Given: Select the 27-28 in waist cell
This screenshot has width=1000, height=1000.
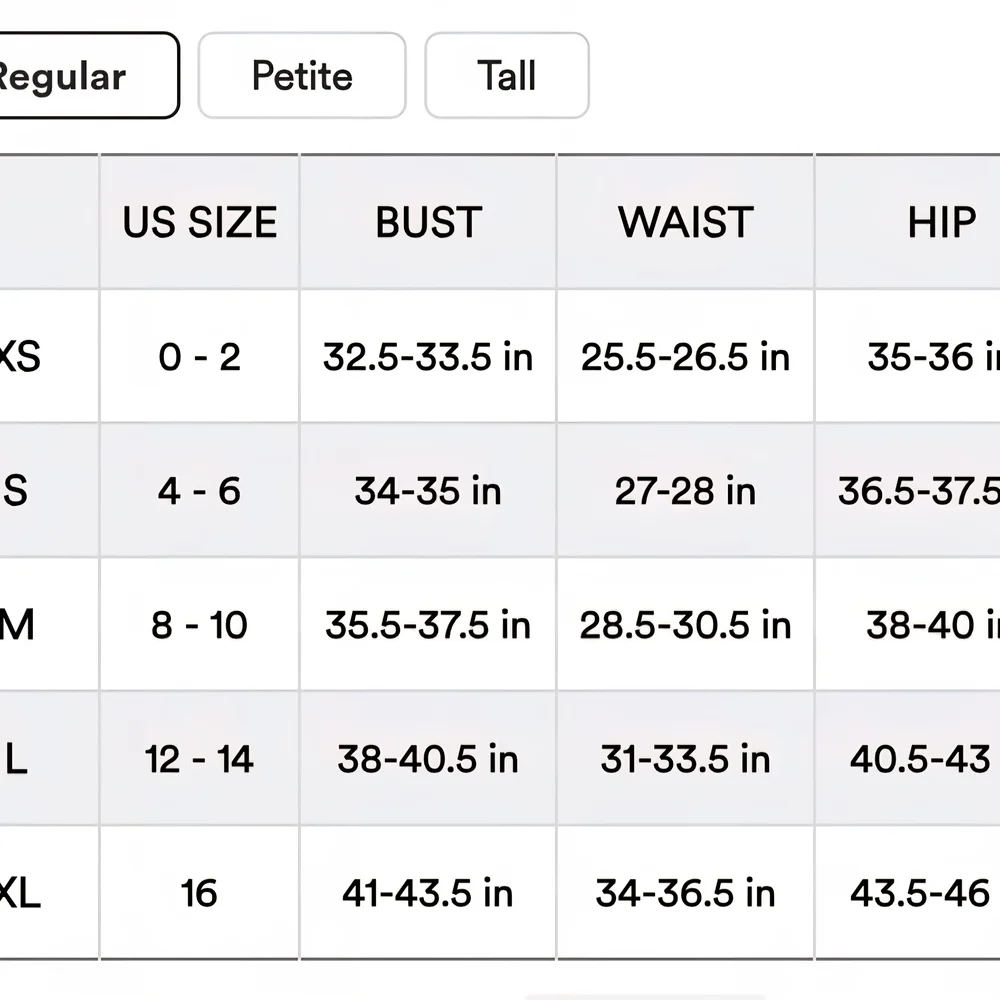Looking at the screenshot, I should [x=686, y=491].
